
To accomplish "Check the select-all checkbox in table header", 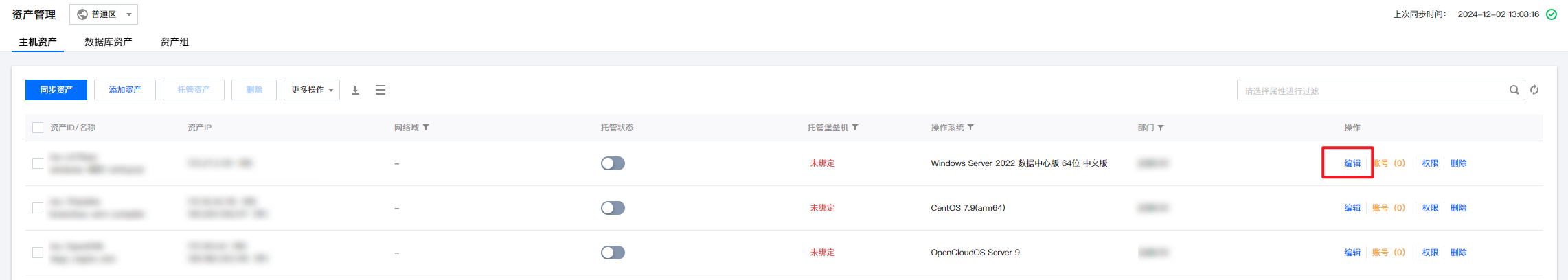I will click(38, 128).
